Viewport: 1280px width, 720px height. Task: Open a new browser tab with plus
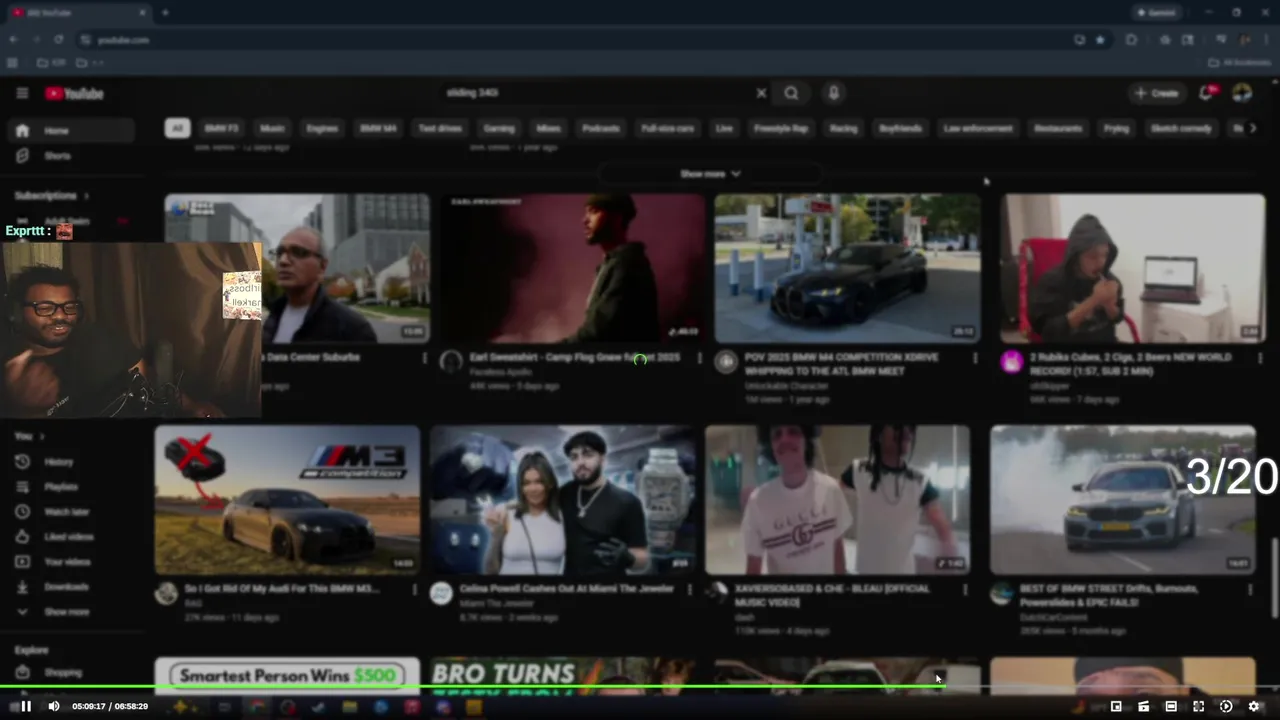tap(165, 13)
